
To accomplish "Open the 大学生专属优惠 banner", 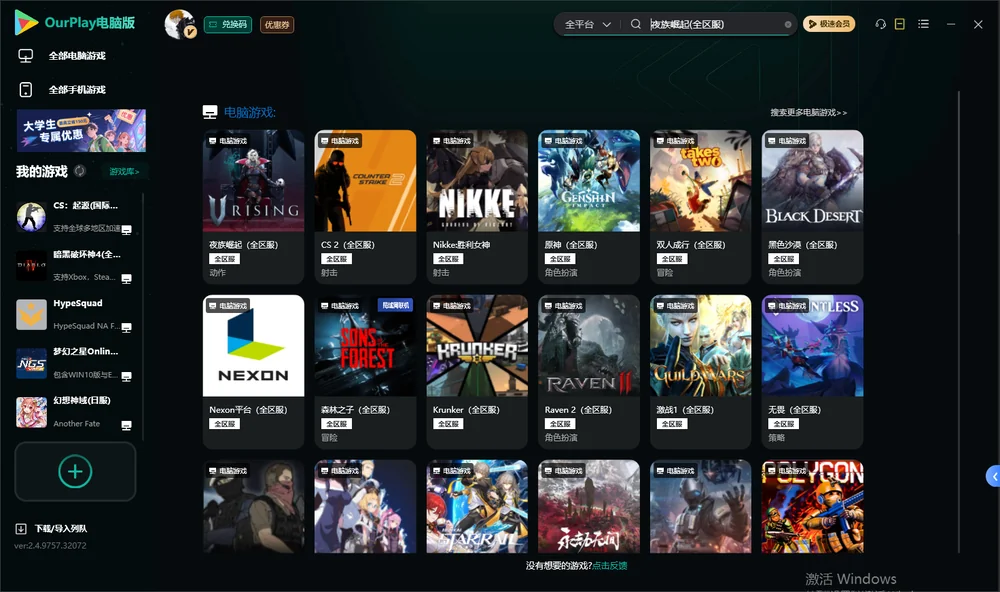I will 81,131.
